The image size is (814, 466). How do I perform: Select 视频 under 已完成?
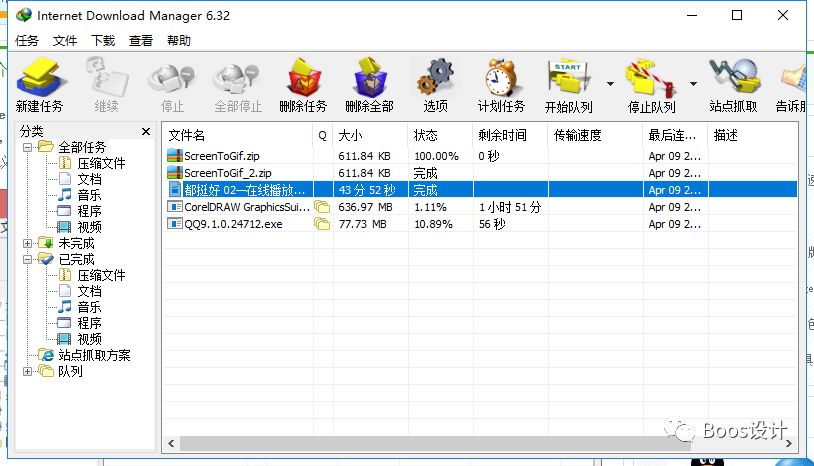89,339
